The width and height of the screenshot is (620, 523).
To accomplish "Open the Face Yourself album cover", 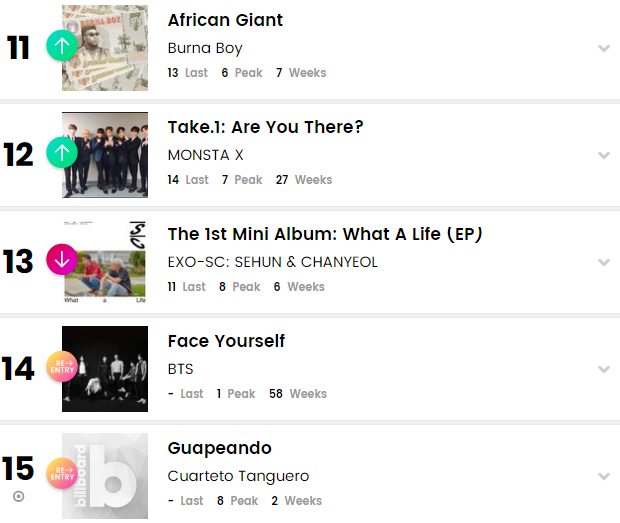I will click(x=105, y=369).
